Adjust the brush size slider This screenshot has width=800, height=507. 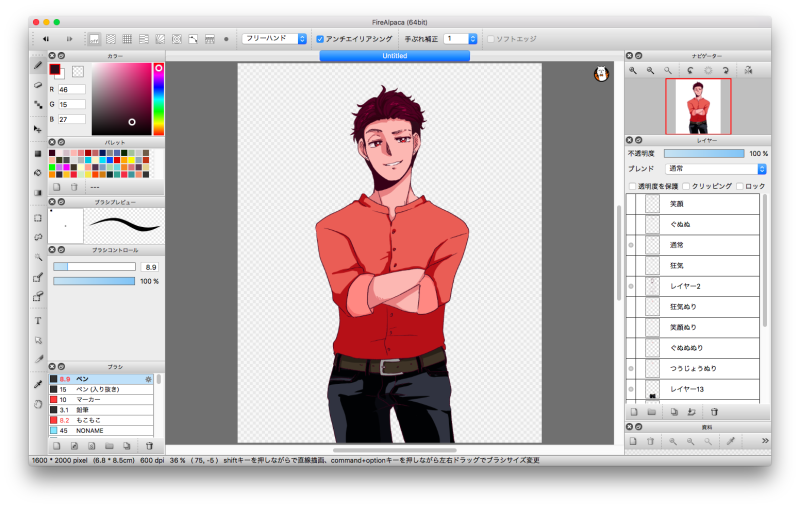pos(94,266)
